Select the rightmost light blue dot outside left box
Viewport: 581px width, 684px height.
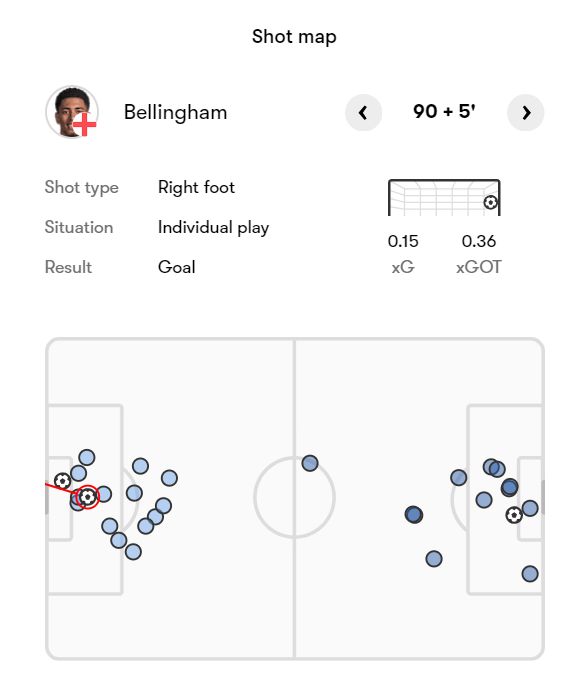point(169,478)
